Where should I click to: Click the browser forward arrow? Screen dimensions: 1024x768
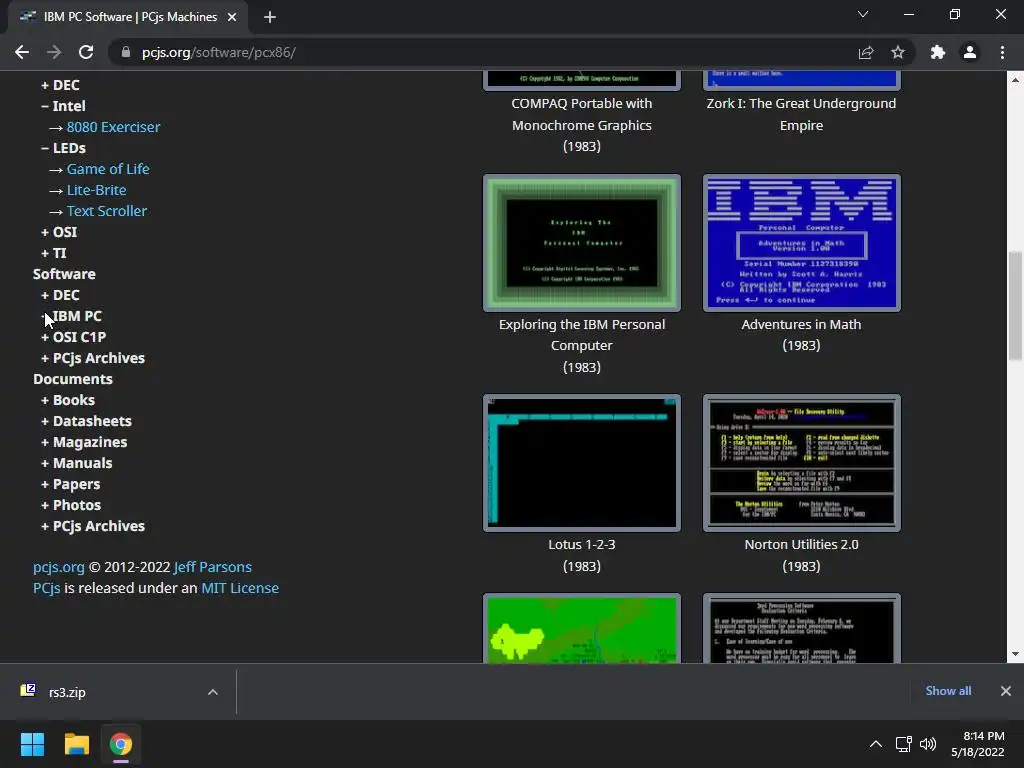(54, 52)
